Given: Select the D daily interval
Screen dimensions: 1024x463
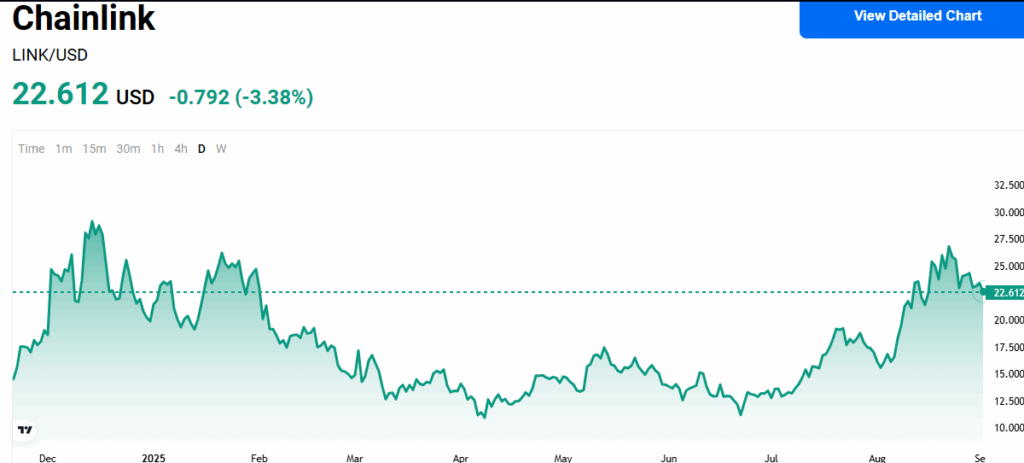Looking at the screenshot, I should 201,149.
